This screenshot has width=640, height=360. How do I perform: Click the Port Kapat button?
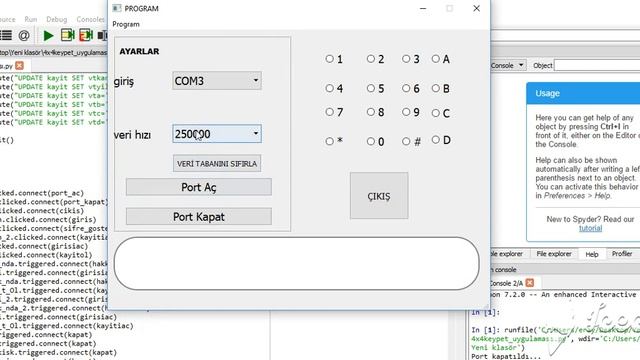[x=199, y=216]
